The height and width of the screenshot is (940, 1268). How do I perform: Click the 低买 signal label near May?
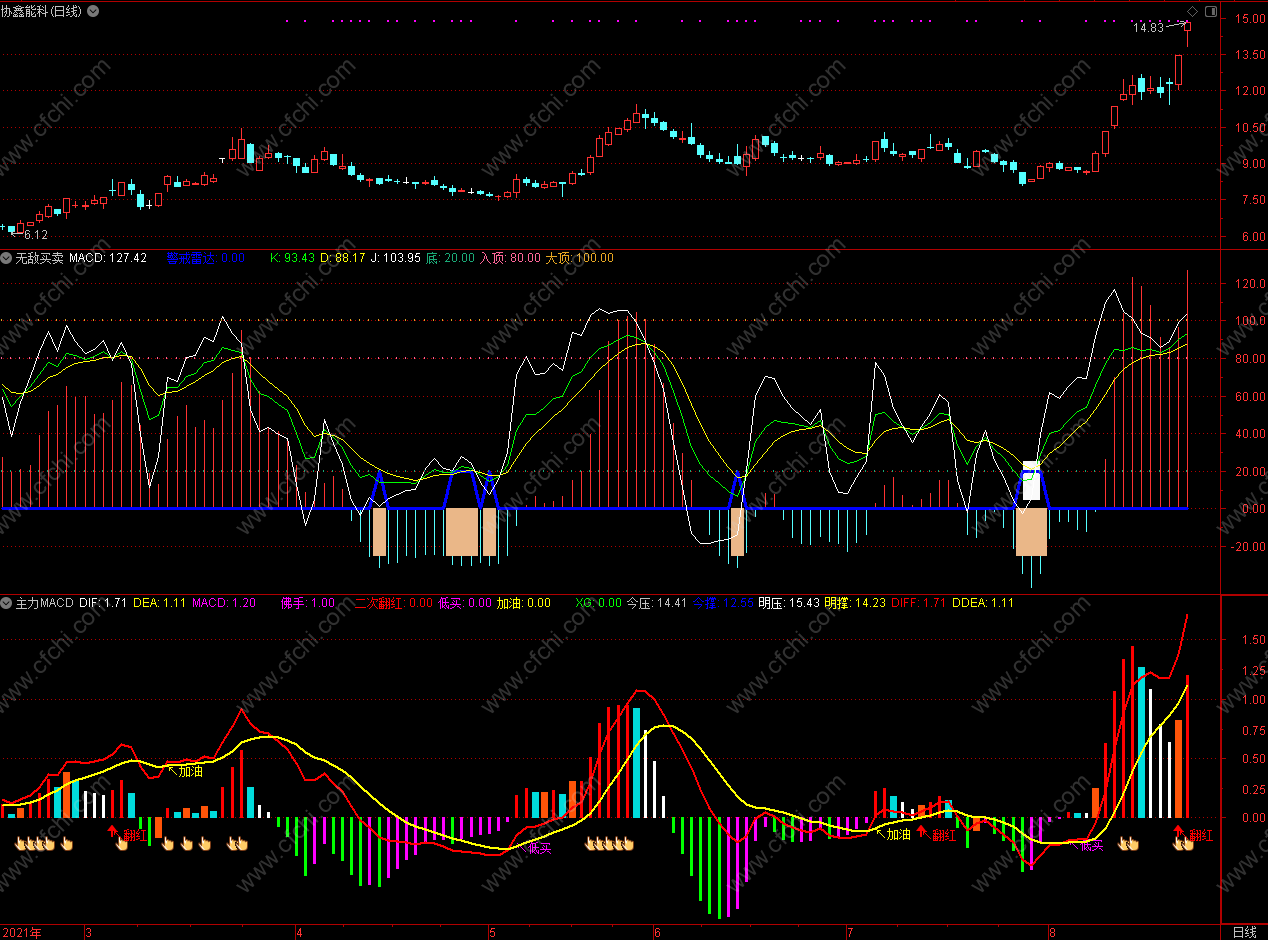tap(540, 848)
